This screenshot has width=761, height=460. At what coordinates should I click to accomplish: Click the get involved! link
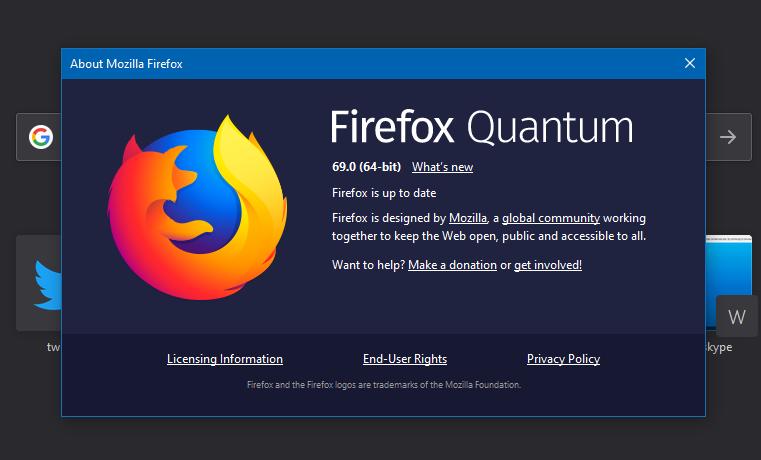point(548,265)
